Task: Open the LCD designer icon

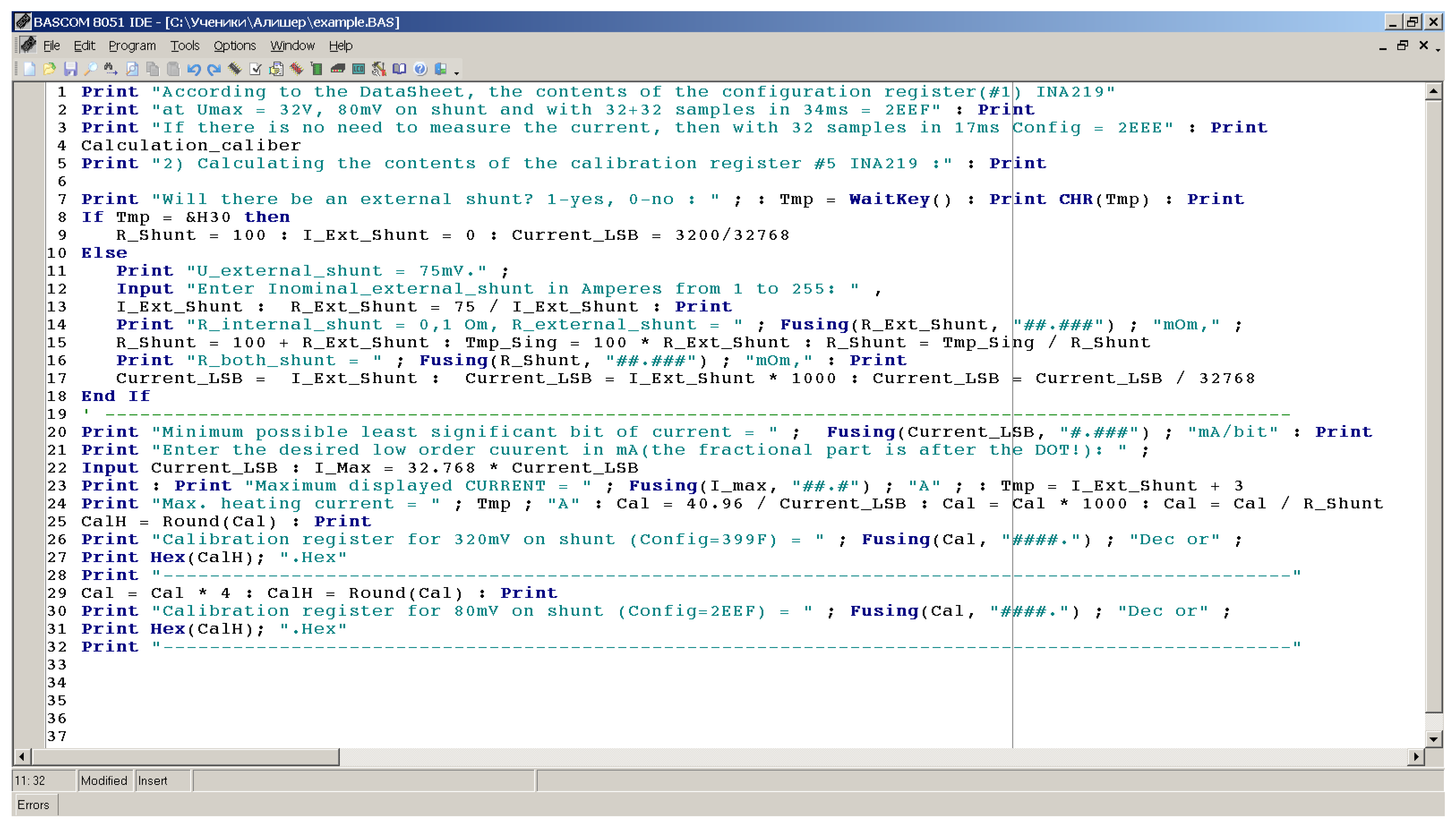Action: pos(359,69)
